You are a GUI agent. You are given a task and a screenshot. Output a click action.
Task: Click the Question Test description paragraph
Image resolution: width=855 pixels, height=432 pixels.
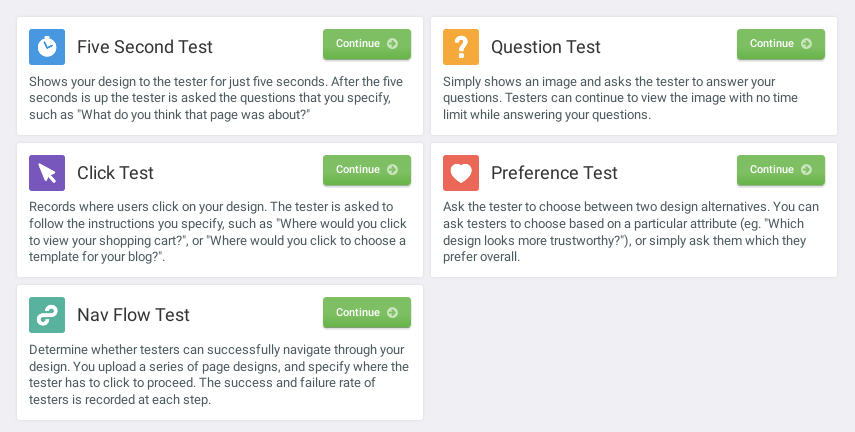(632, 98)
